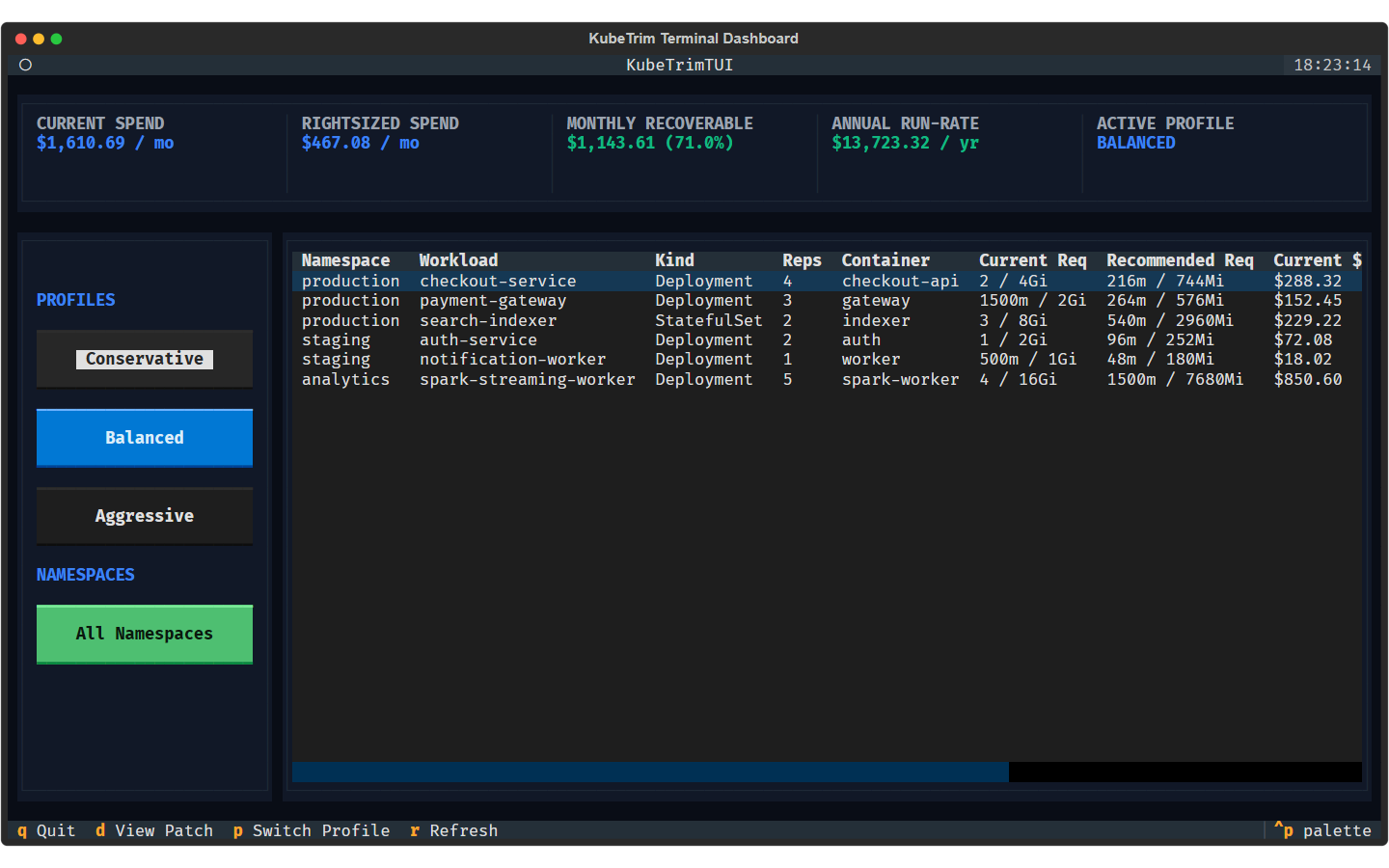The height and width of the screenshot is (868, 1389).
Task: Click the 1500m / 2Gi current request cell
Action: point(1033,301)
